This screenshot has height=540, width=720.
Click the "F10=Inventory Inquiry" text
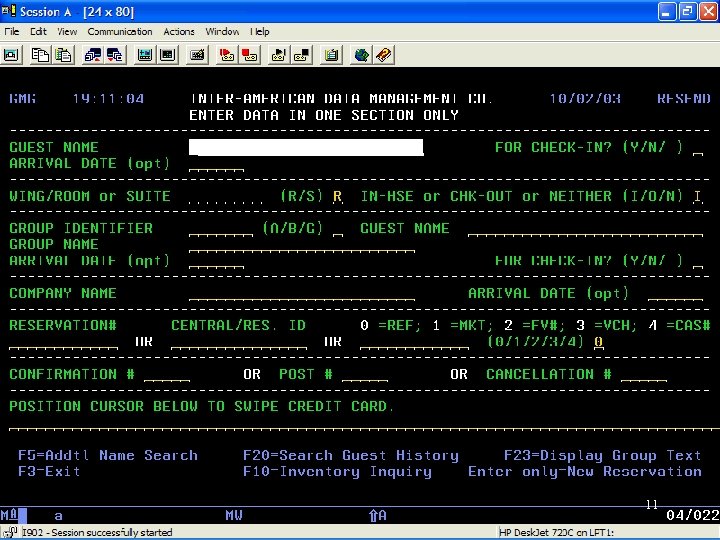(338, 472)
